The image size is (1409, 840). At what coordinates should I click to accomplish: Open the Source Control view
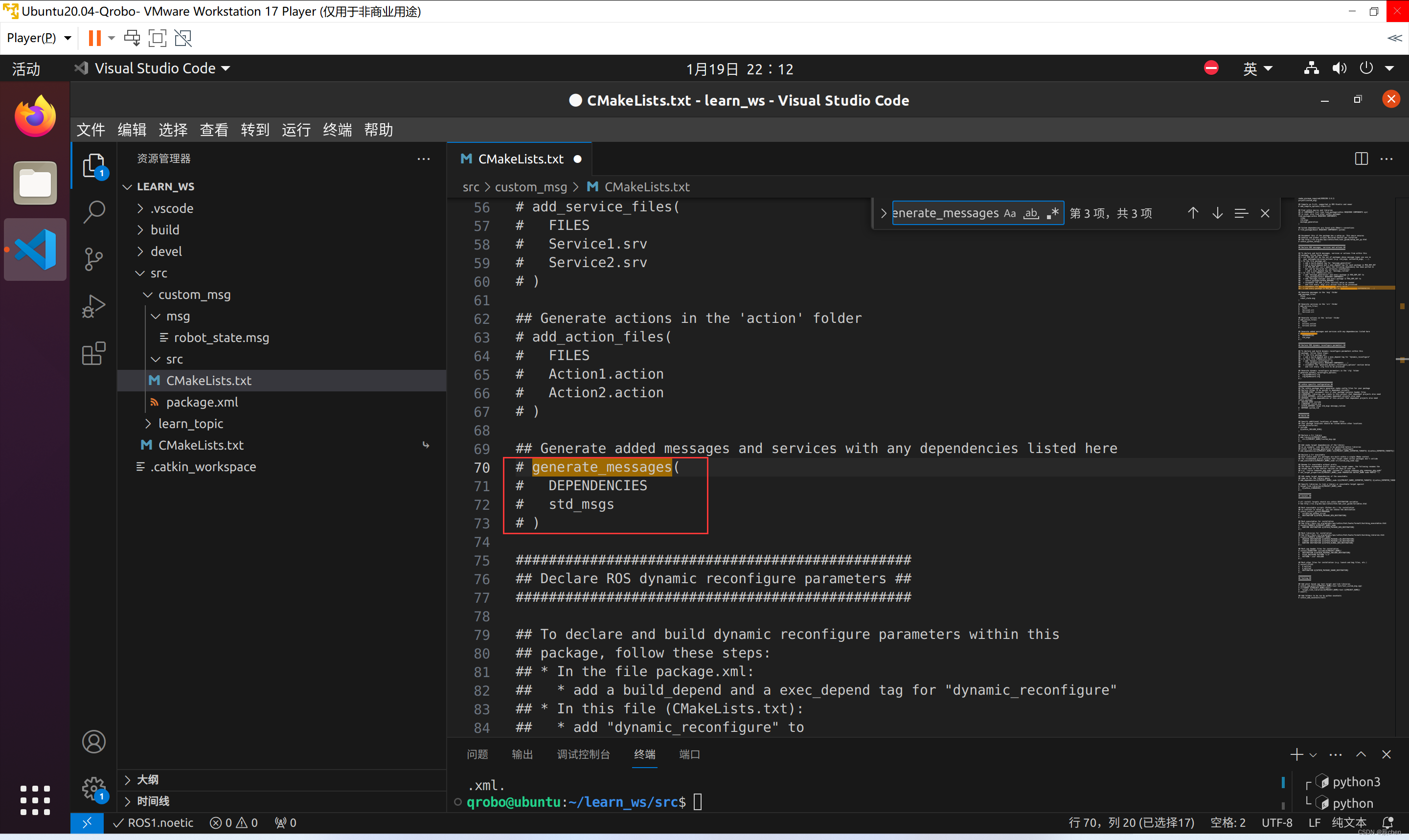click(x=94, y=259)
